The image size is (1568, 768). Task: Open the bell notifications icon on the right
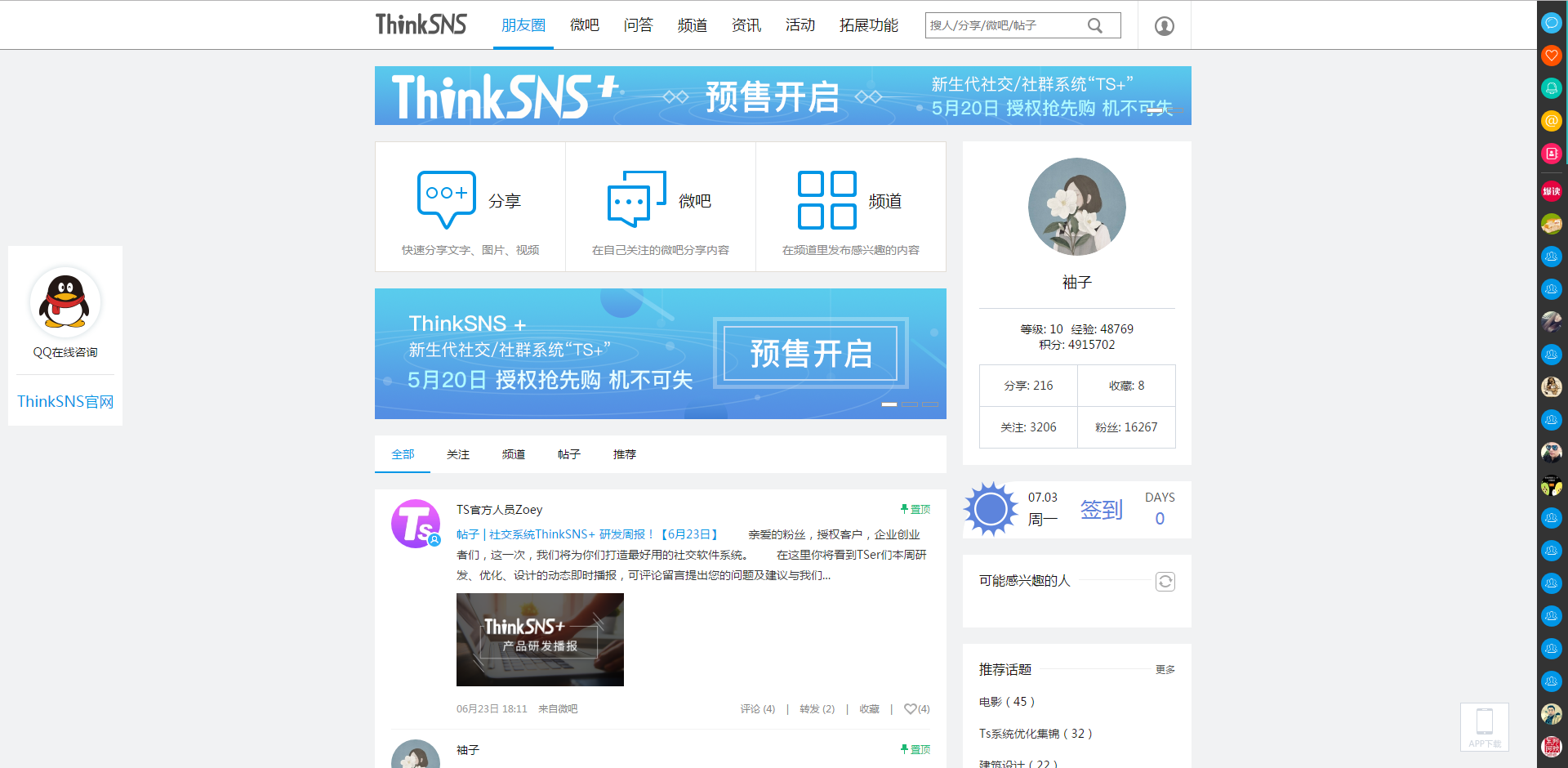[x=1551, y=88]
